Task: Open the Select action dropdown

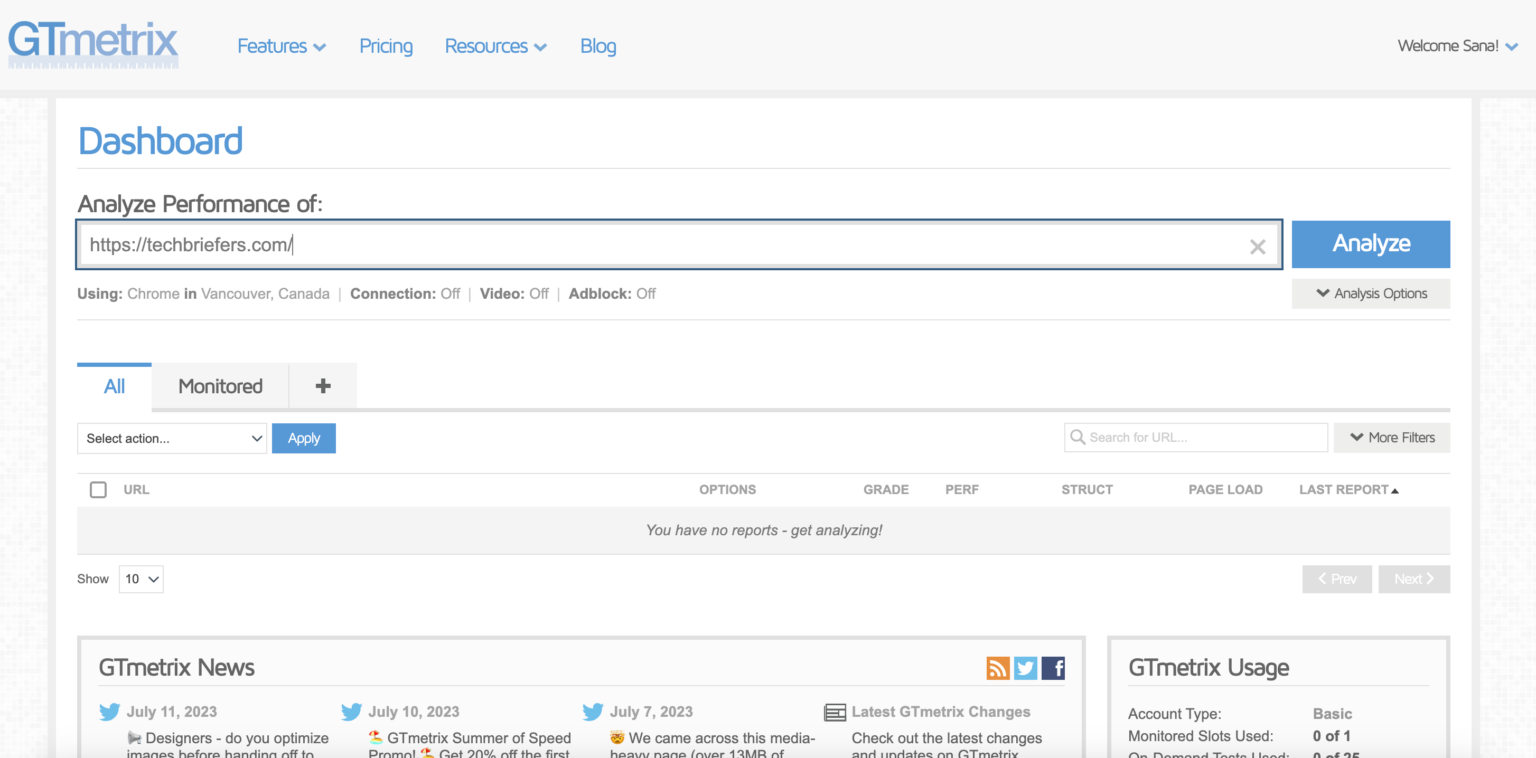Action: click(172, 438)
